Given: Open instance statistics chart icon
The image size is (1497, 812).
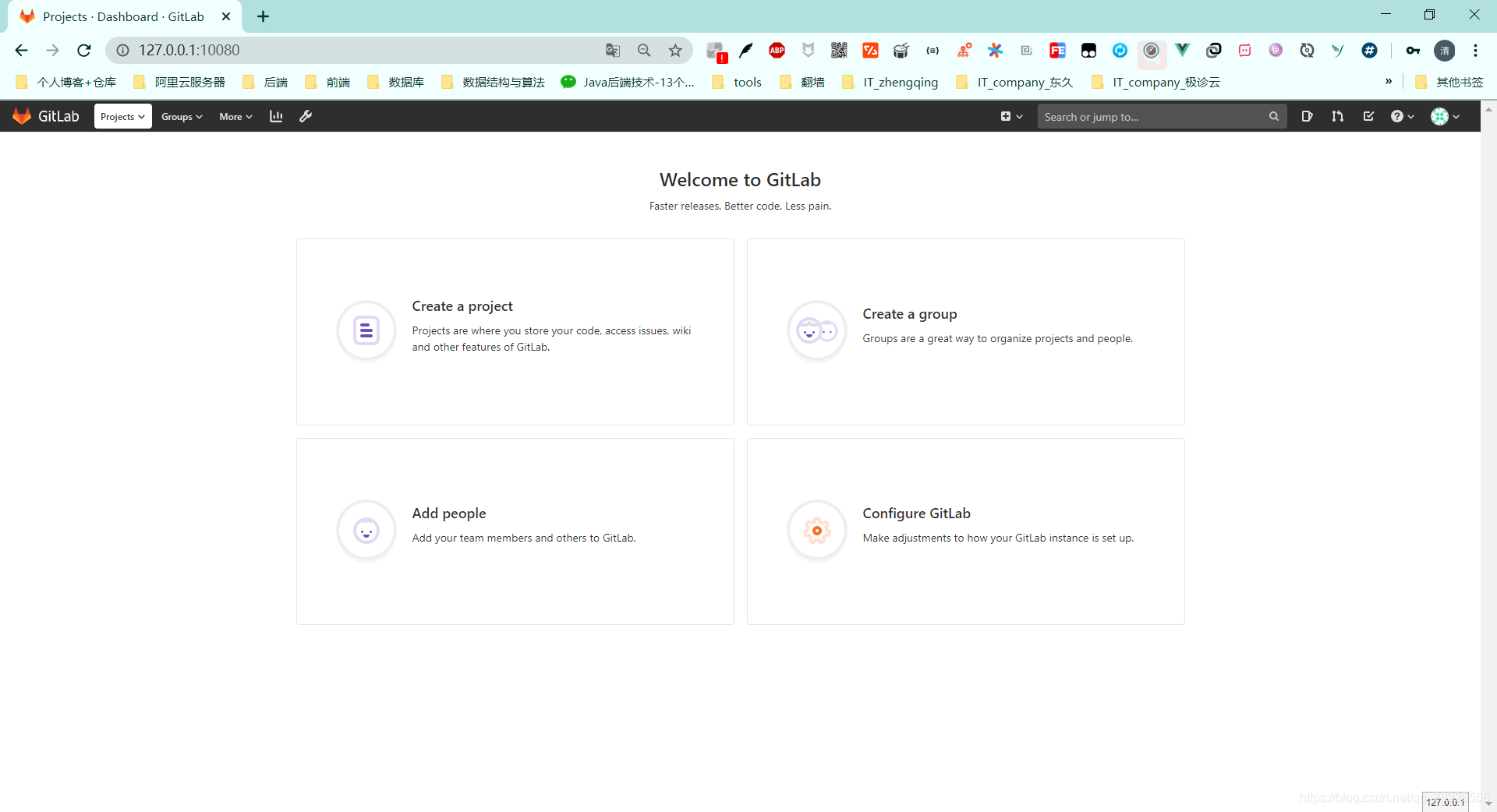Looking at the screenshot, I should pyautogui.click(x=276, y=116).
